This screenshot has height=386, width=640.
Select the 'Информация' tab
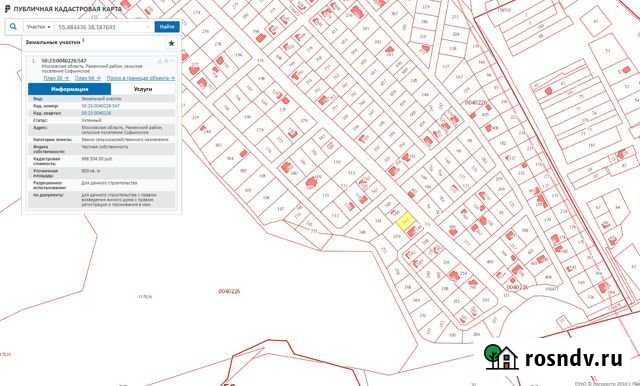tap(69, 89)
